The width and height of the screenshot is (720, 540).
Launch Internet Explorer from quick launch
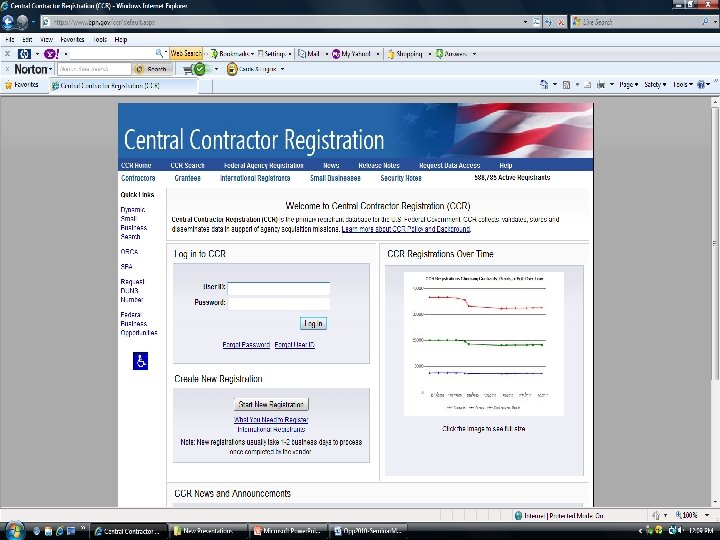tap(59, 531)
